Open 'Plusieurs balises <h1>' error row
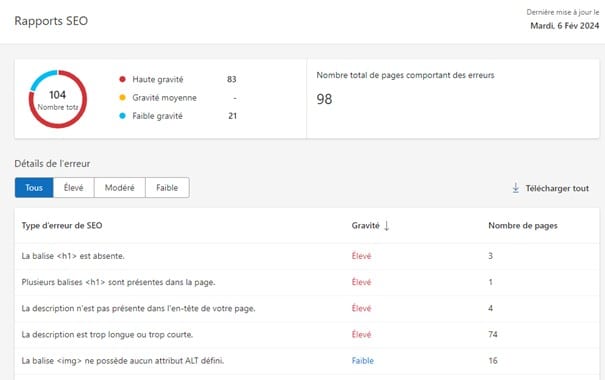Viewport: 605px width, 380px height. pos(307,282)
